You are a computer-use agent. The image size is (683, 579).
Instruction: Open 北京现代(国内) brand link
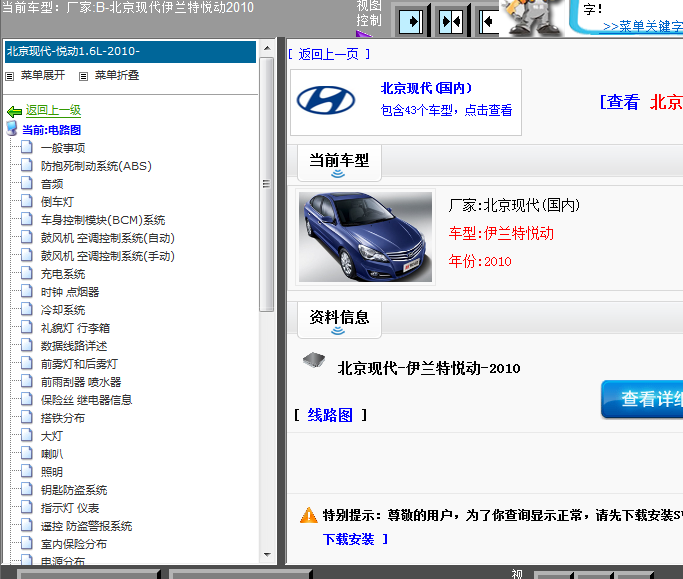[426, 88]
